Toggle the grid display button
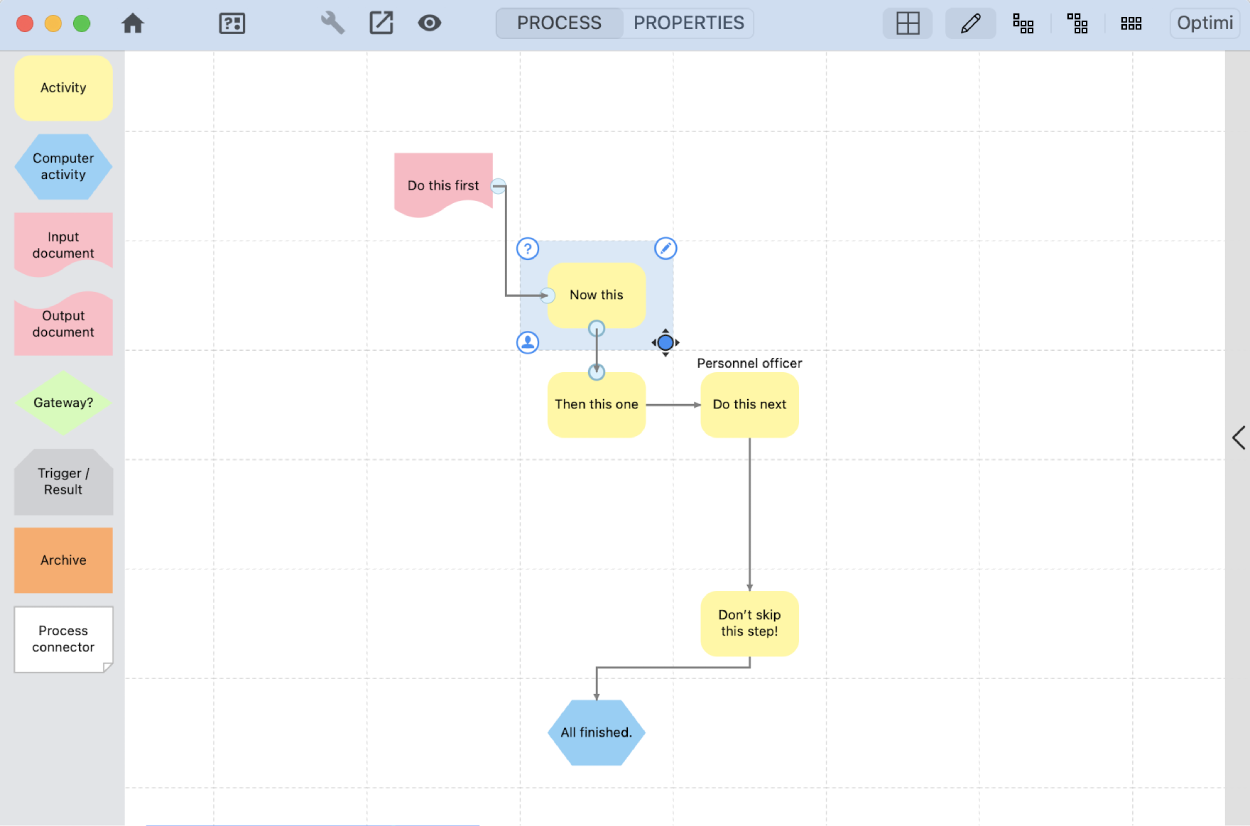Screen dimensions: 1250x826 908,24
